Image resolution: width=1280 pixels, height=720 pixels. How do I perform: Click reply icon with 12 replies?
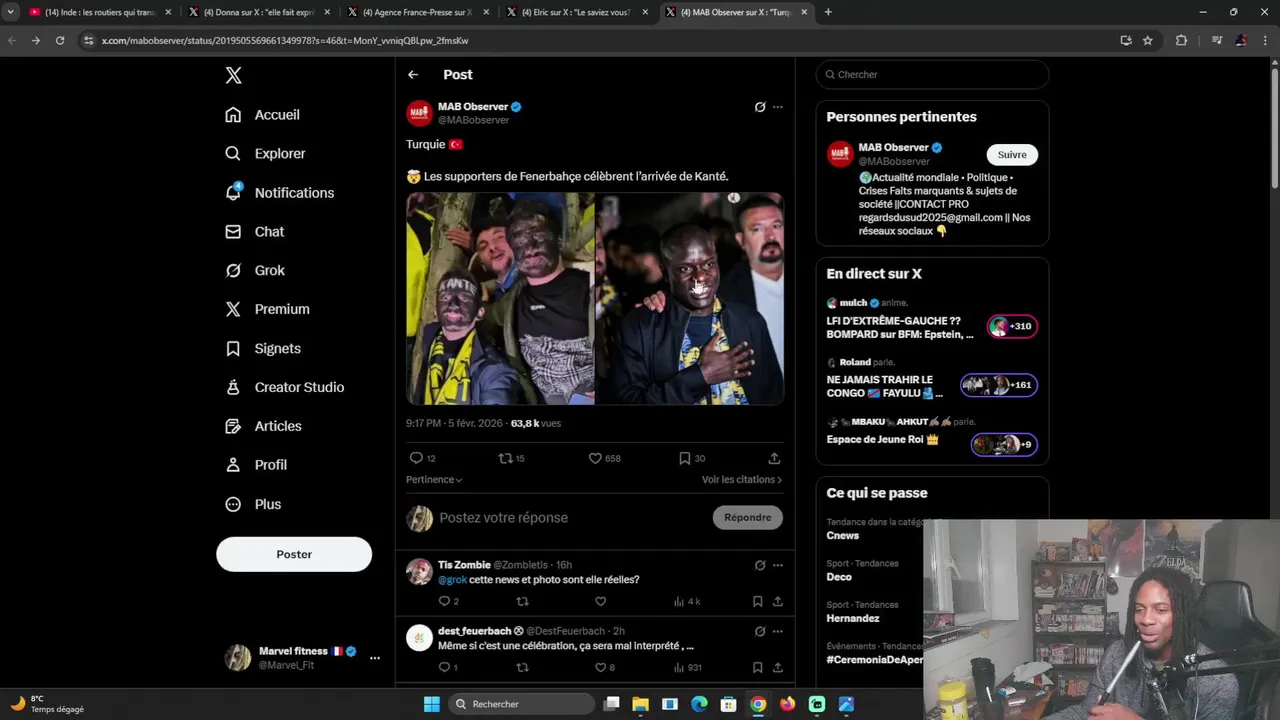click(416, 458)
